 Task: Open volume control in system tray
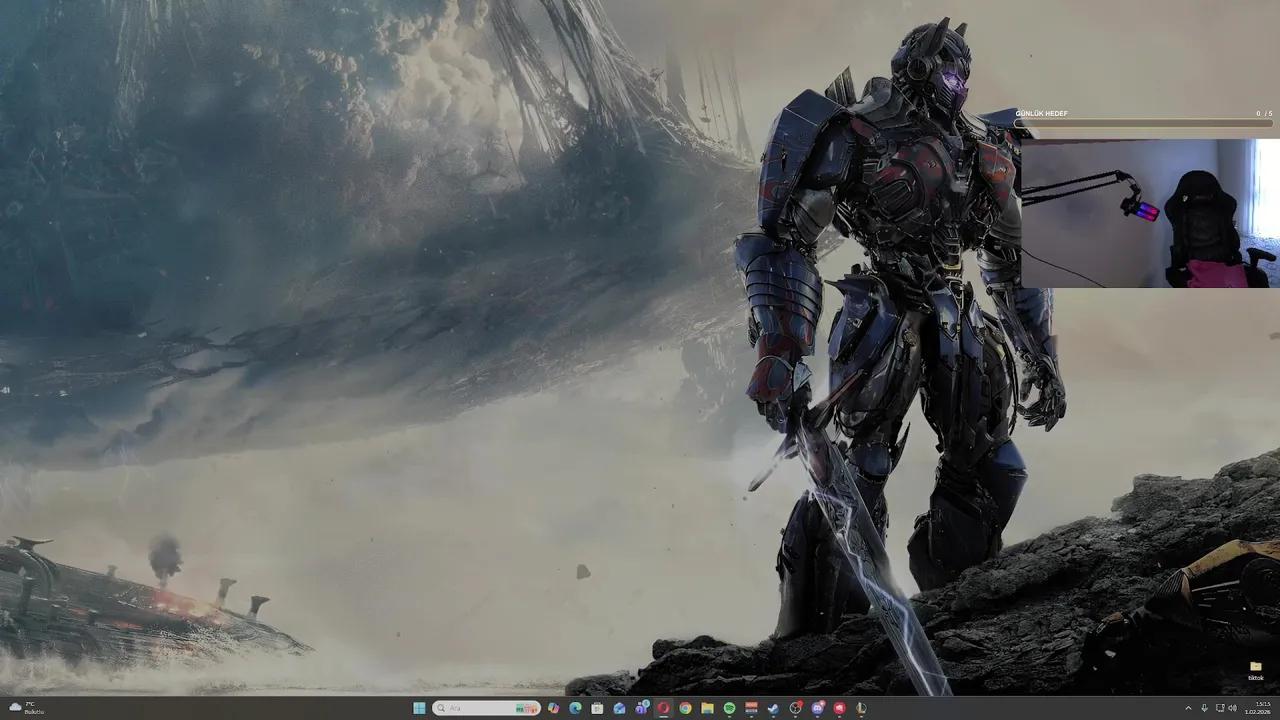(1231, 708)
